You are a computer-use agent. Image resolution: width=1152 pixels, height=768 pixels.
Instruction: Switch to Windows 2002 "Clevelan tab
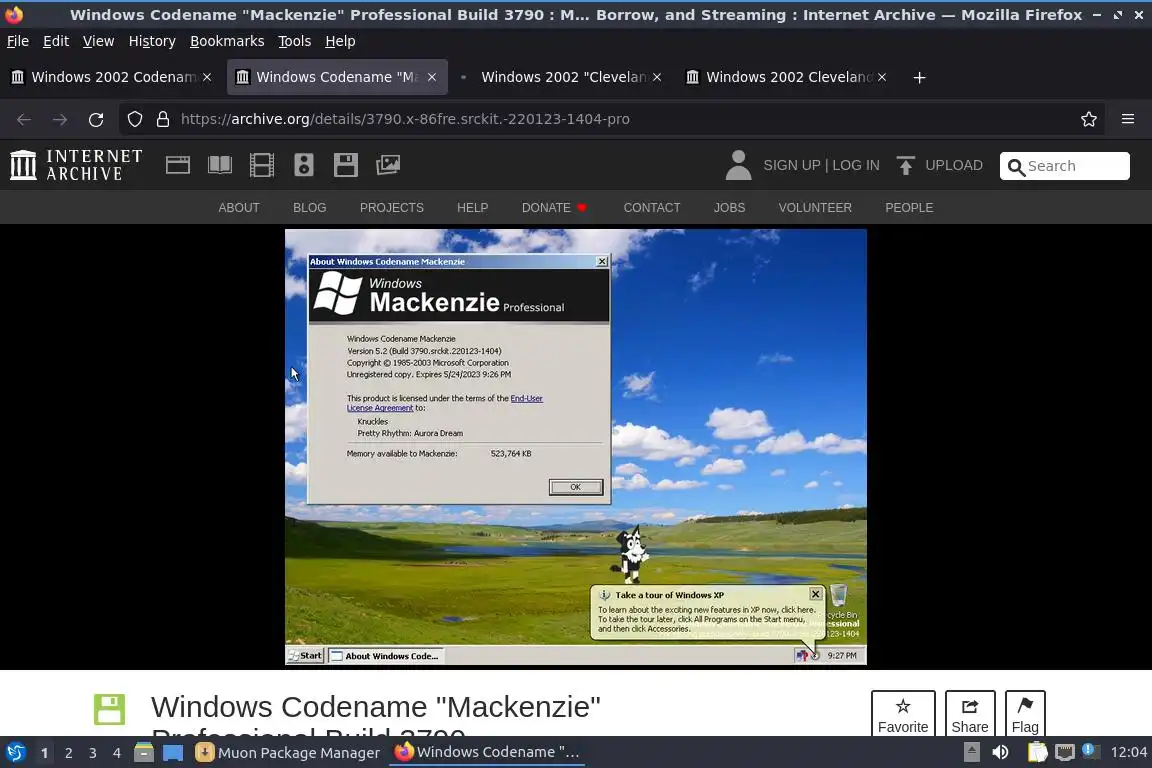tap(561, 77)
